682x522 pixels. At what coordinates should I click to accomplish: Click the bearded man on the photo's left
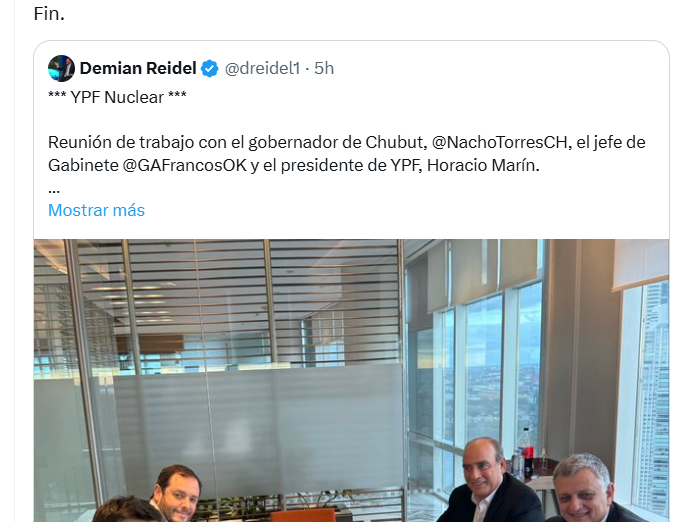click(x=177, y=491)
